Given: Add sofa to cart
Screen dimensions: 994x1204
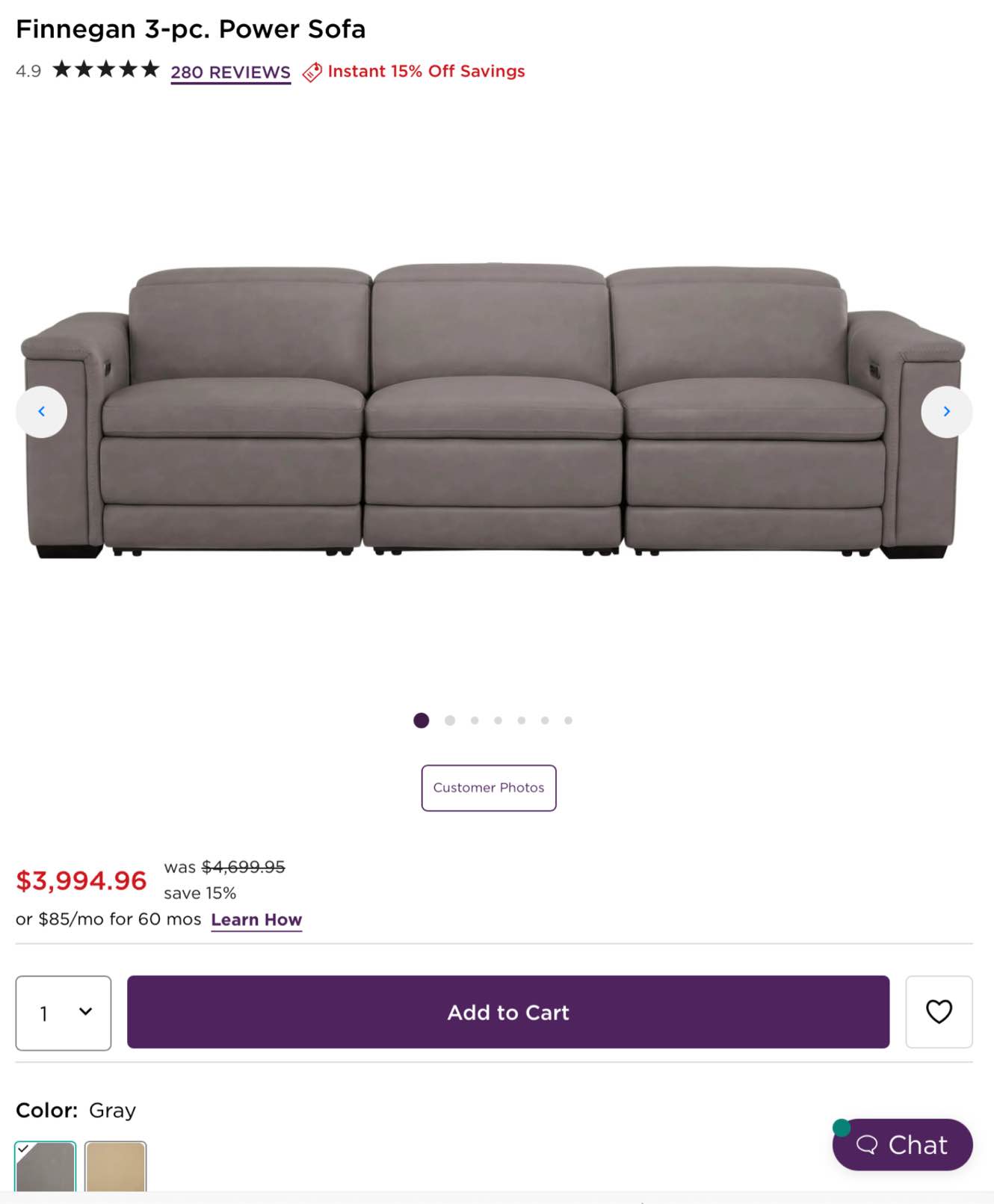Looking at the screenshot, I should [508, 1012].
